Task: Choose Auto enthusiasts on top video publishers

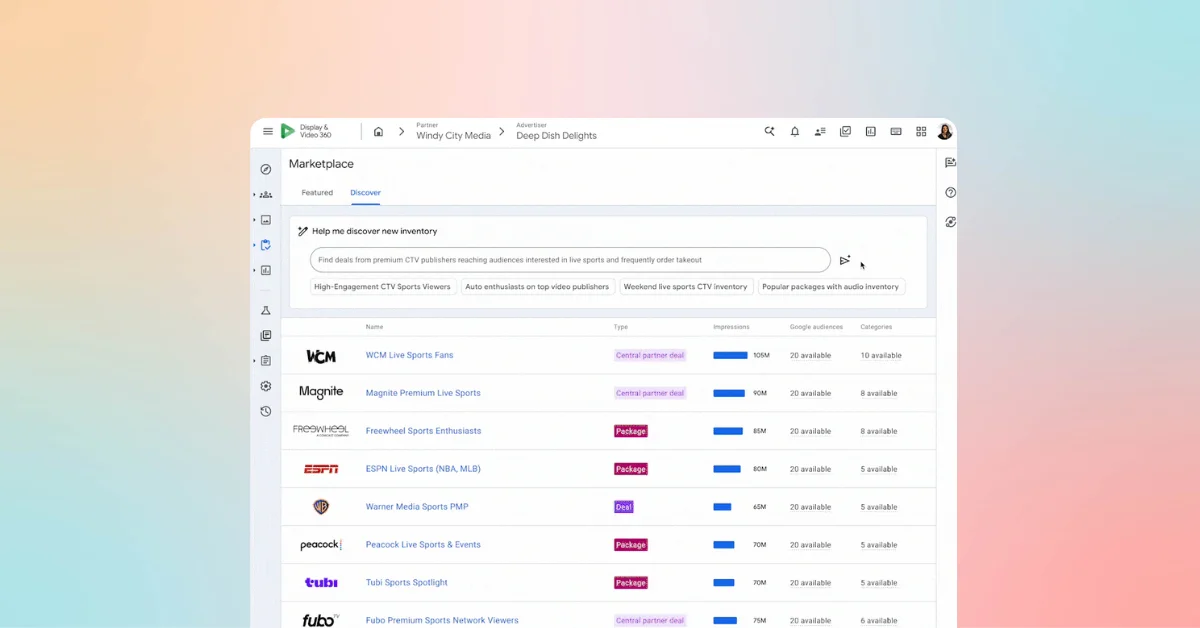Action: pos(538,287)
